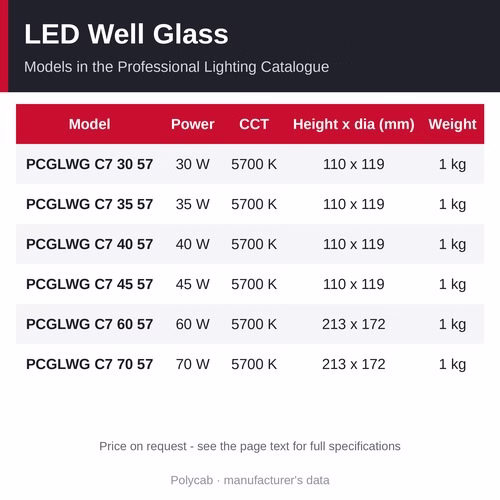Select the Weight column header
Viewport: 500px width, 500px height.
452,125
